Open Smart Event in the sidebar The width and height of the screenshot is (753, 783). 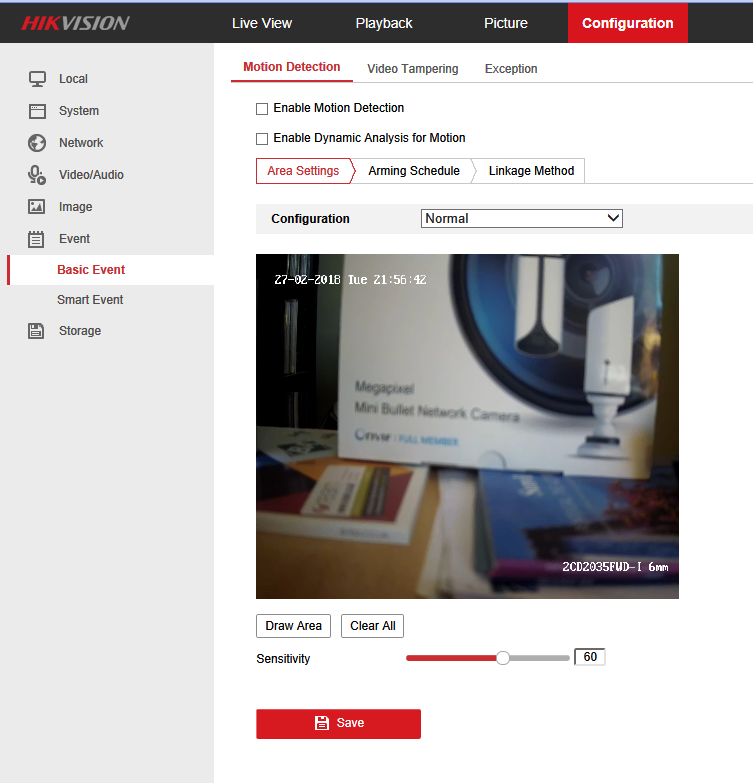[x=90, y=300]
